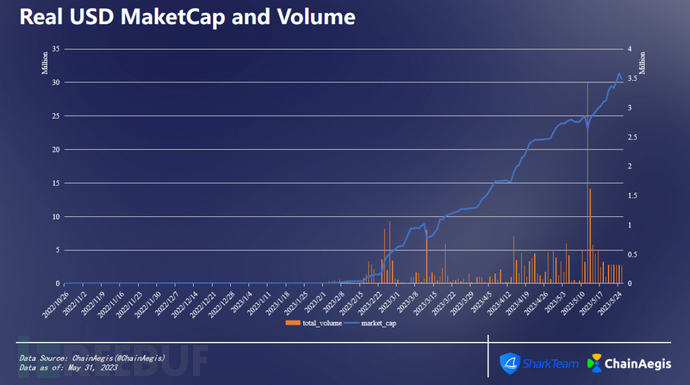
Task: Select the market_cap legend label
Action: (x=378, y=323)
